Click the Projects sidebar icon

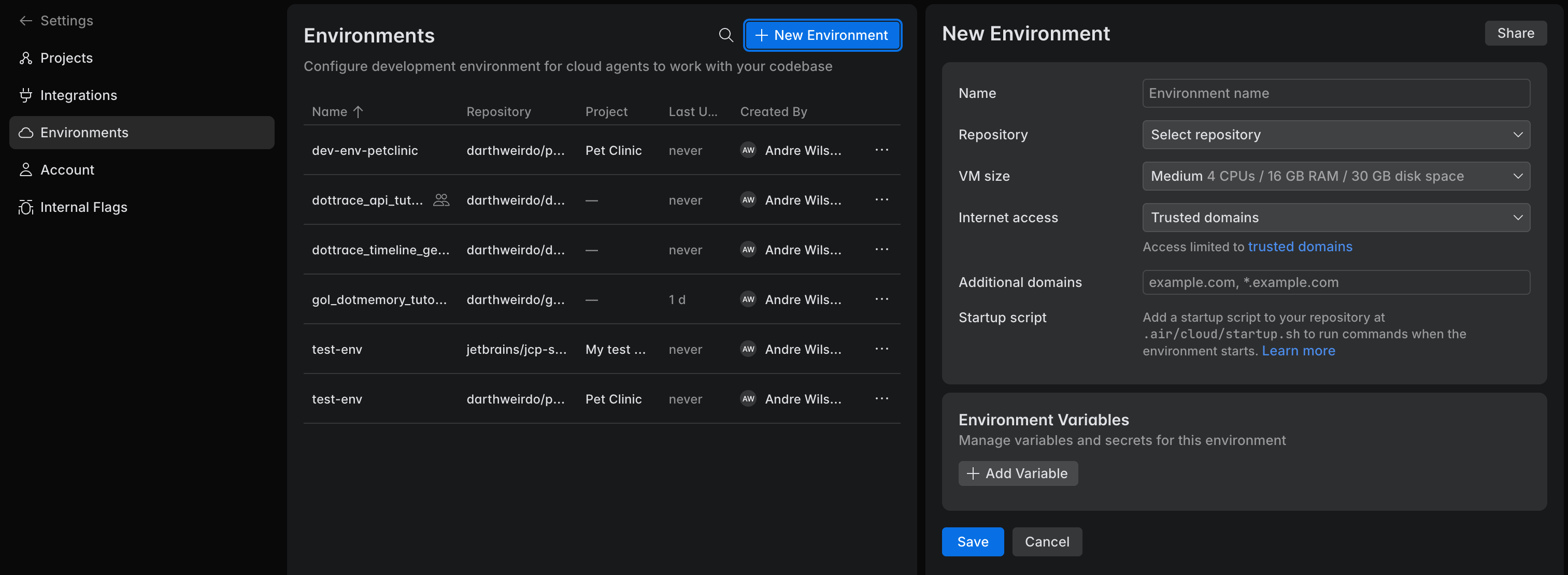pos(25,58)
